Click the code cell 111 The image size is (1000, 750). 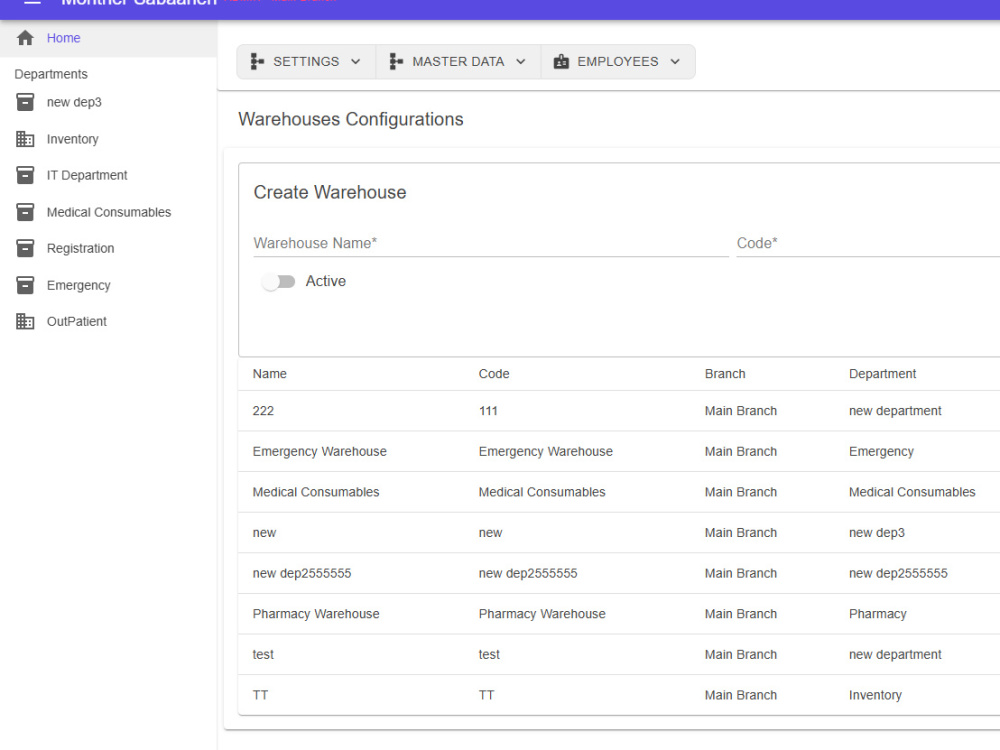pos(488,411)
